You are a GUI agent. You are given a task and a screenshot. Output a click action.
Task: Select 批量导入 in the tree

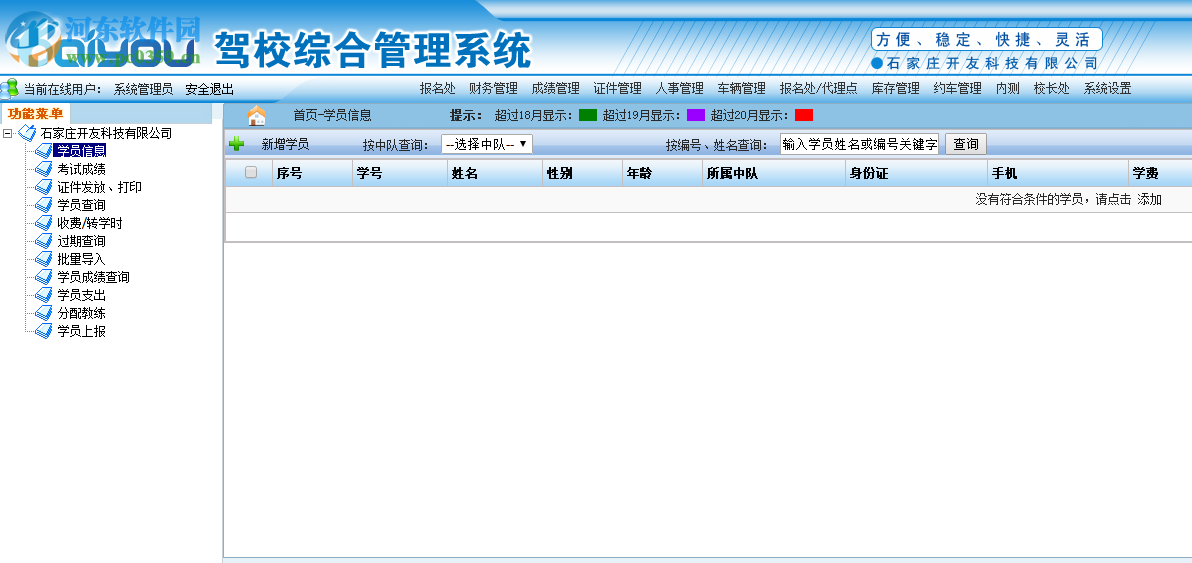pos(81,259)
